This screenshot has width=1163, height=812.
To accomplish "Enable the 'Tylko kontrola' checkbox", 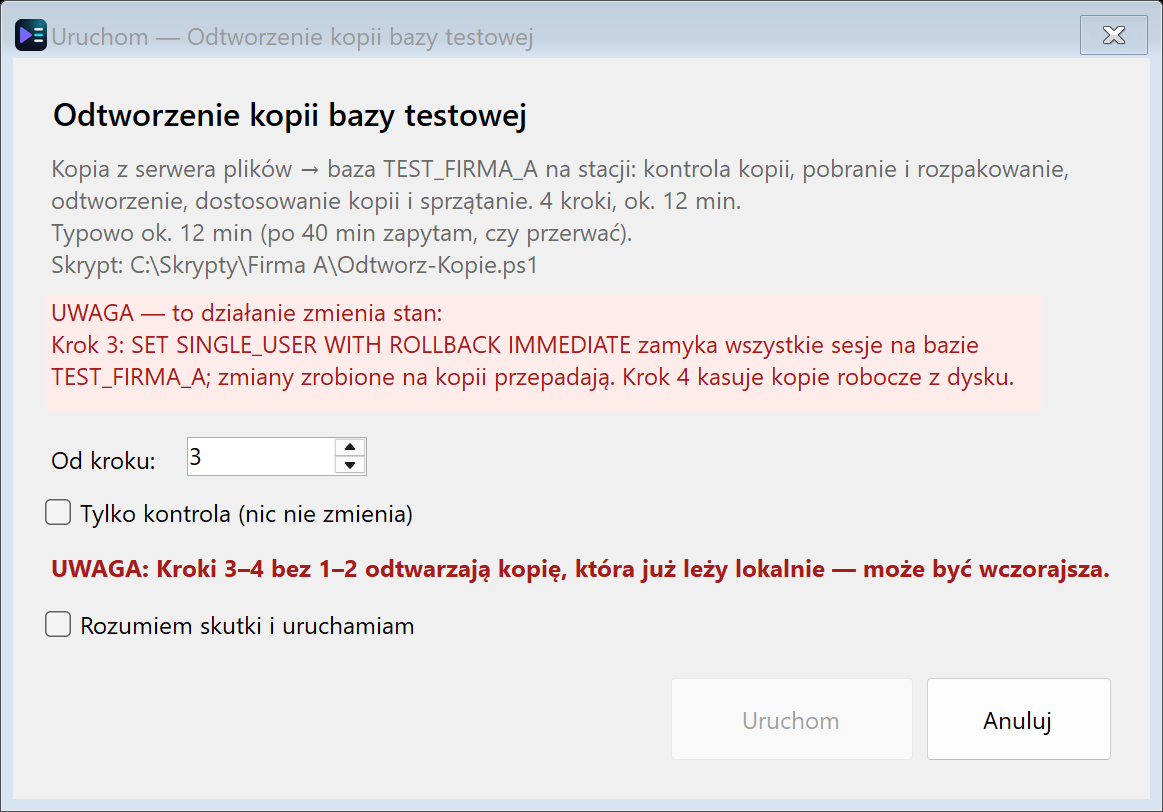I will [x=58, y=512].
